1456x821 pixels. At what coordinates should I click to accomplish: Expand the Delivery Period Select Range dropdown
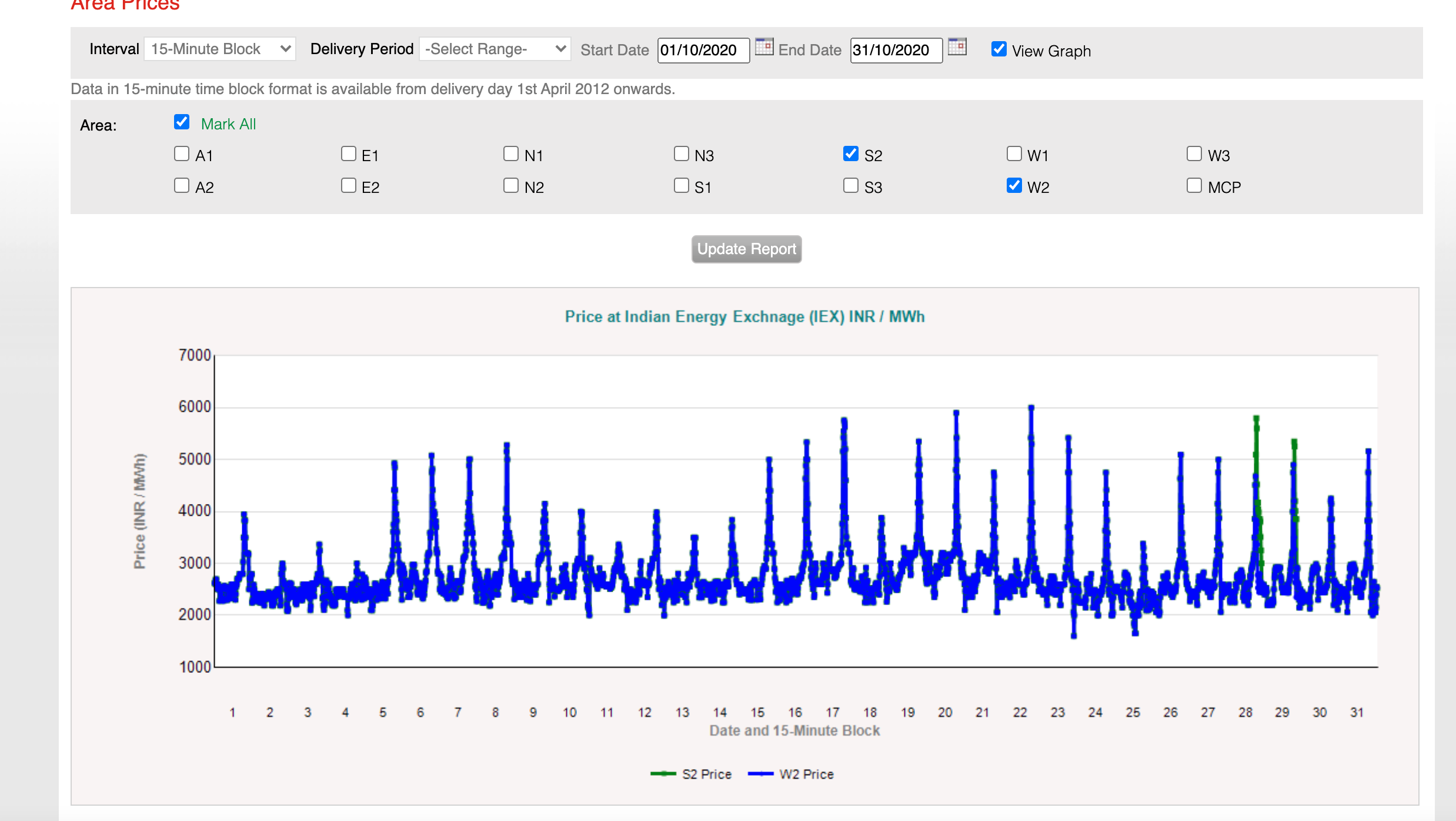point(495,49)
